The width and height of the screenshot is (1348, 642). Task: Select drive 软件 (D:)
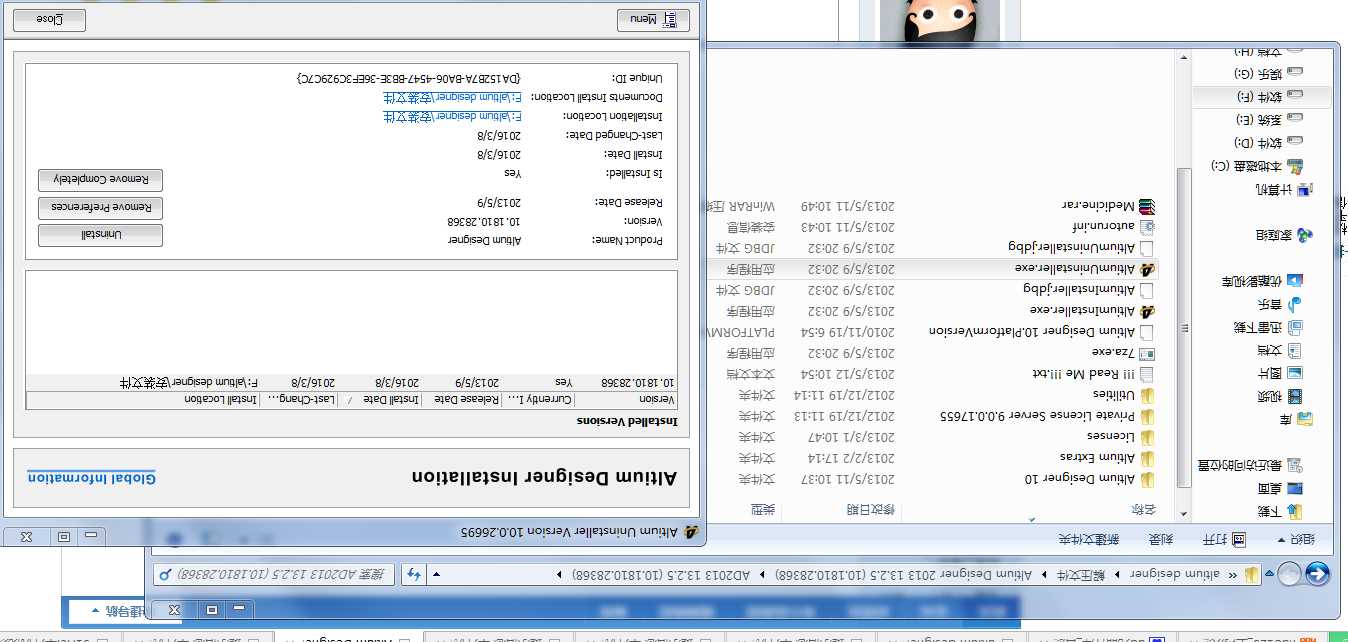tap(1268, 143)
